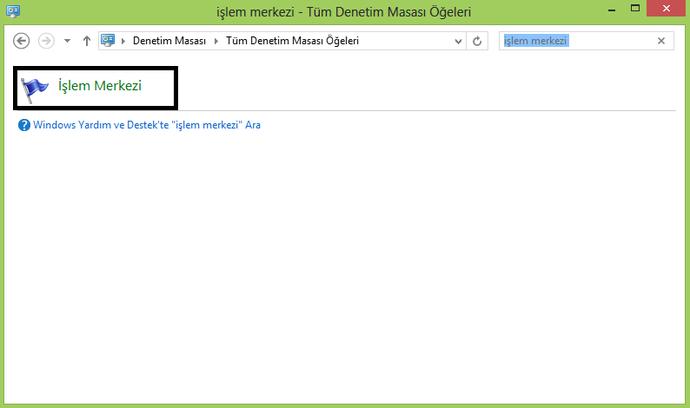
Task: Refresh the Control Panel view
Action: pyautogui.click(x=477, y=41)
